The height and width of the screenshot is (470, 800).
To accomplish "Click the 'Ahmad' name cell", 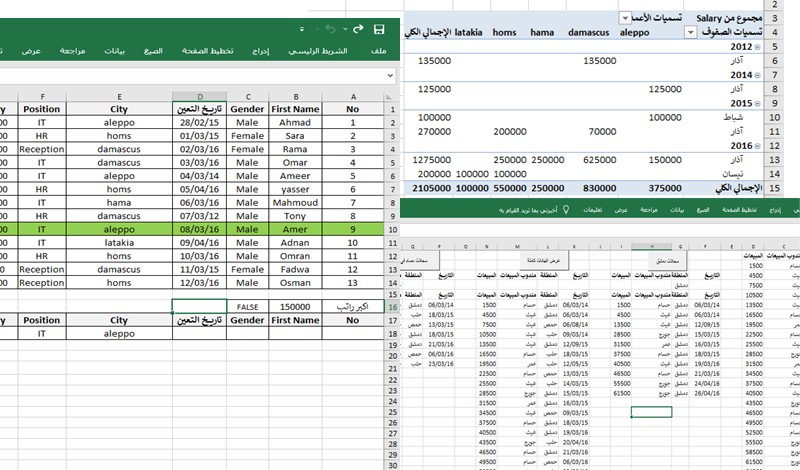I will coord(295,122).
